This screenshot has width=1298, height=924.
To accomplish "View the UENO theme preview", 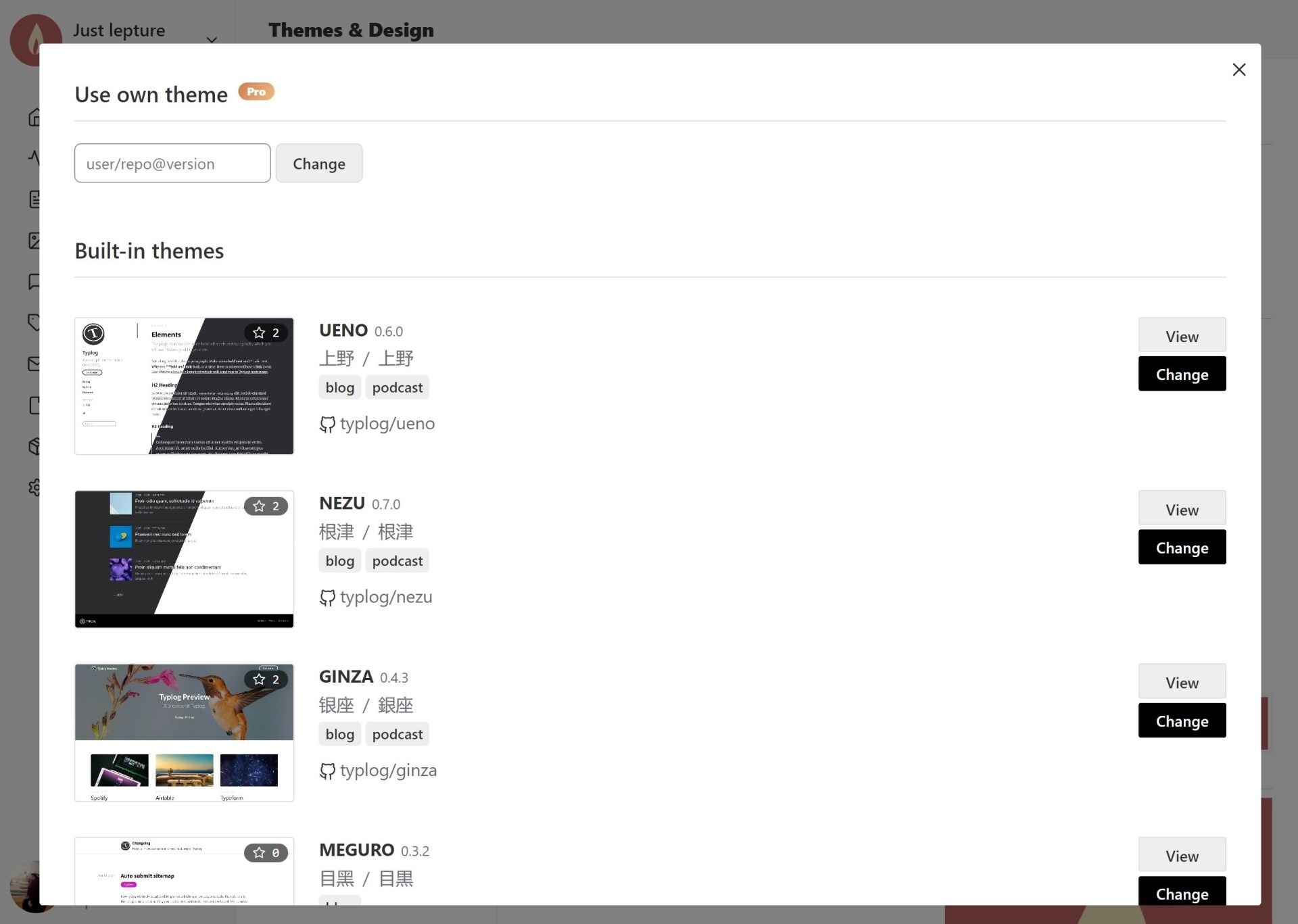I will click(x=1181, y=335).
